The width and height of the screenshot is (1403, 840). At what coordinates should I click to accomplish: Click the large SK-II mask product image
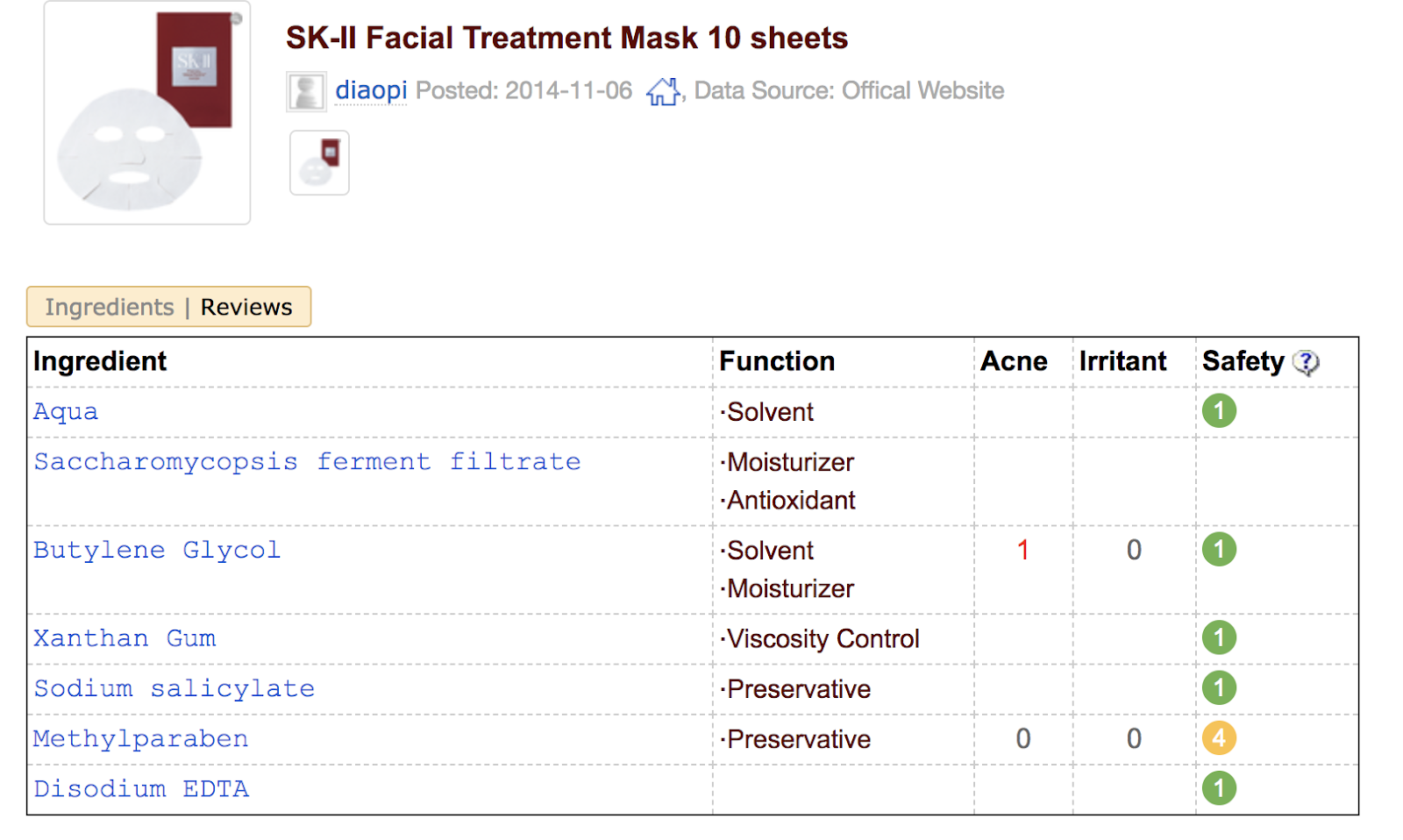(147, 112)
